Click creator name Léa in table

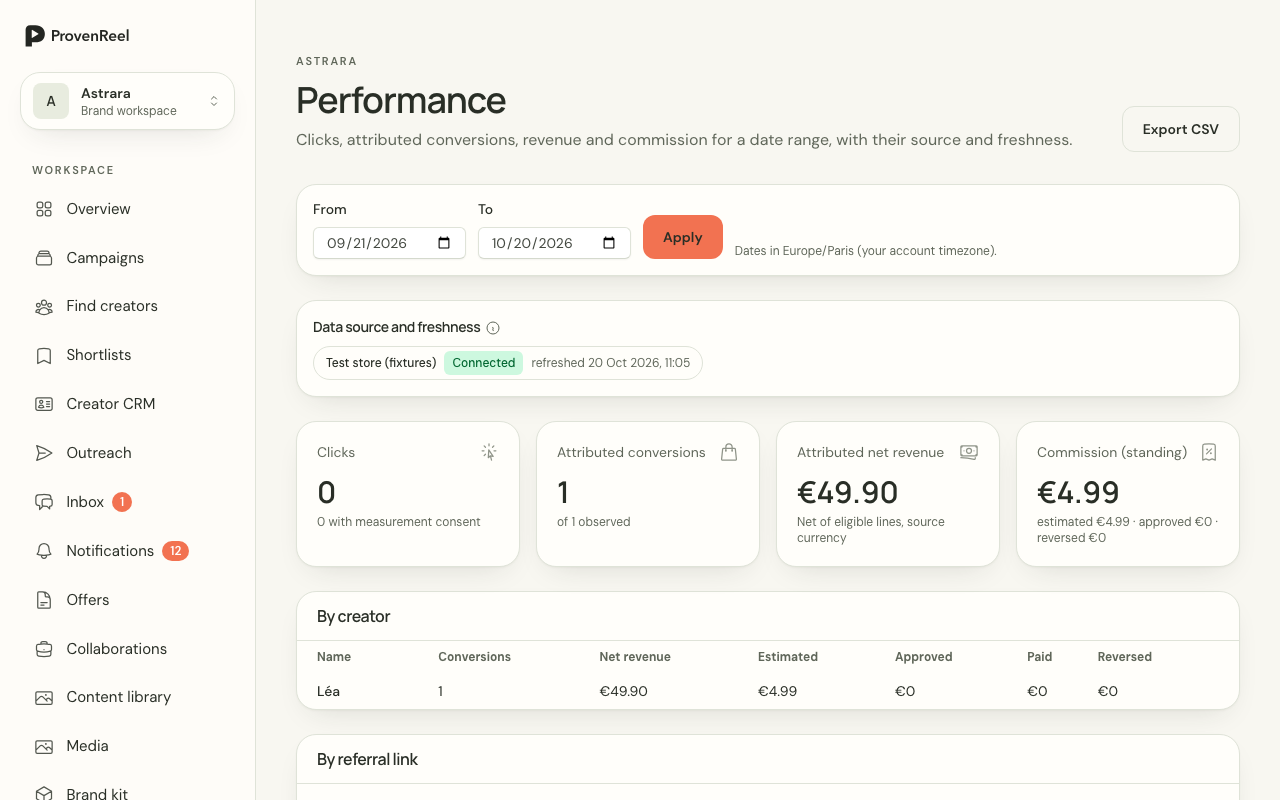[x=328, y=691]
